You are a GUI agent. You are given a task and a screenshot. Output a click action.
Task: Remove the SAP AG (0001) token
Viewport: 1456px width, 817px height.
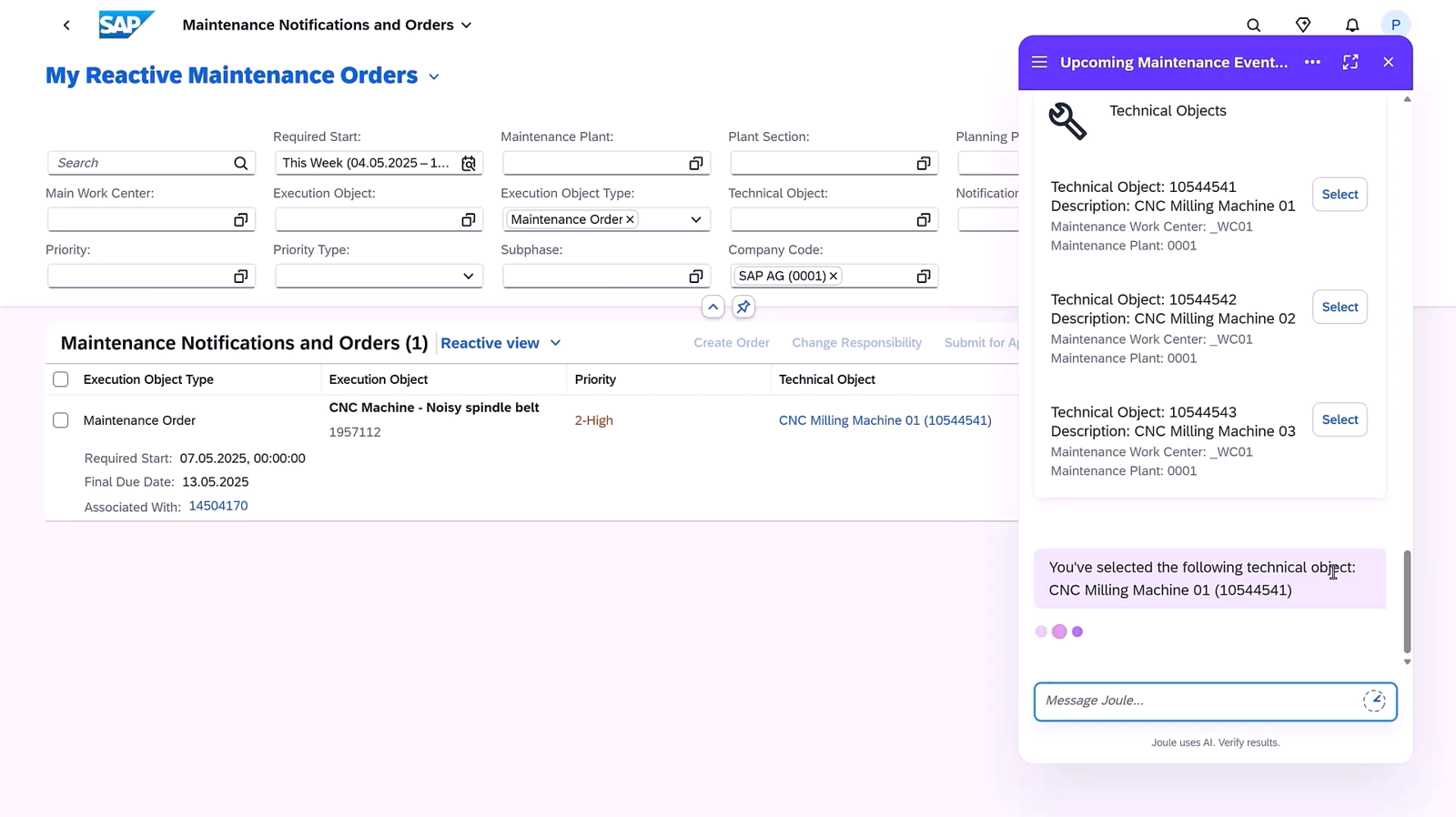833,276
